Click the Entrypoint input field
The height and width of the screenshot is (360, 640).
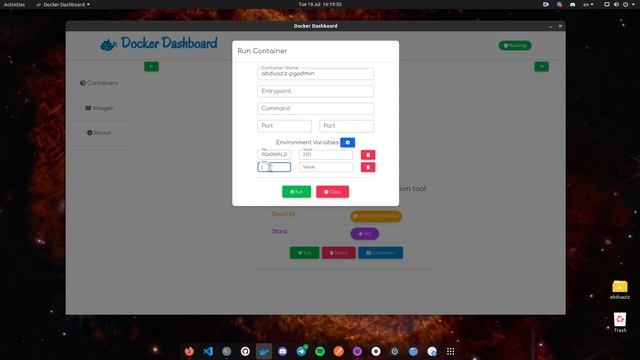click(316, 91)
